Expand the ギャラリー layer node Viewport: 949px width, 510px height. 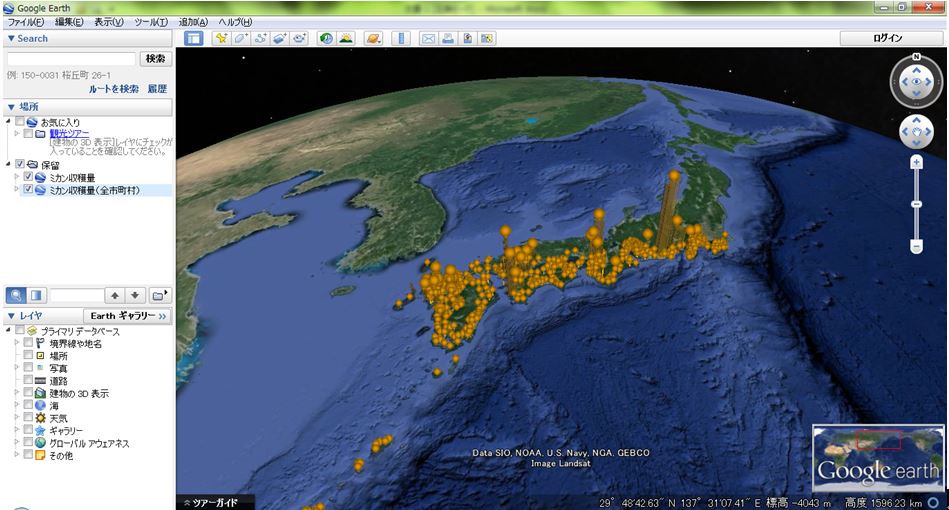(17, 430)
